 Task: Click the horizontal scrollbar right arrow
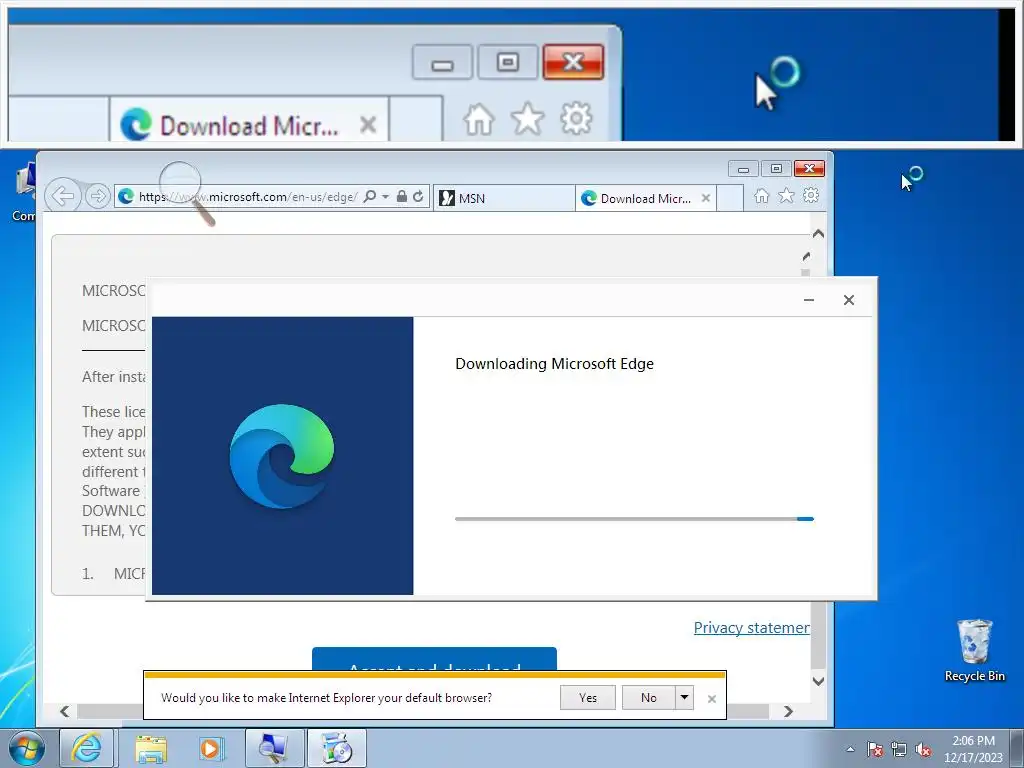point(788,711)
